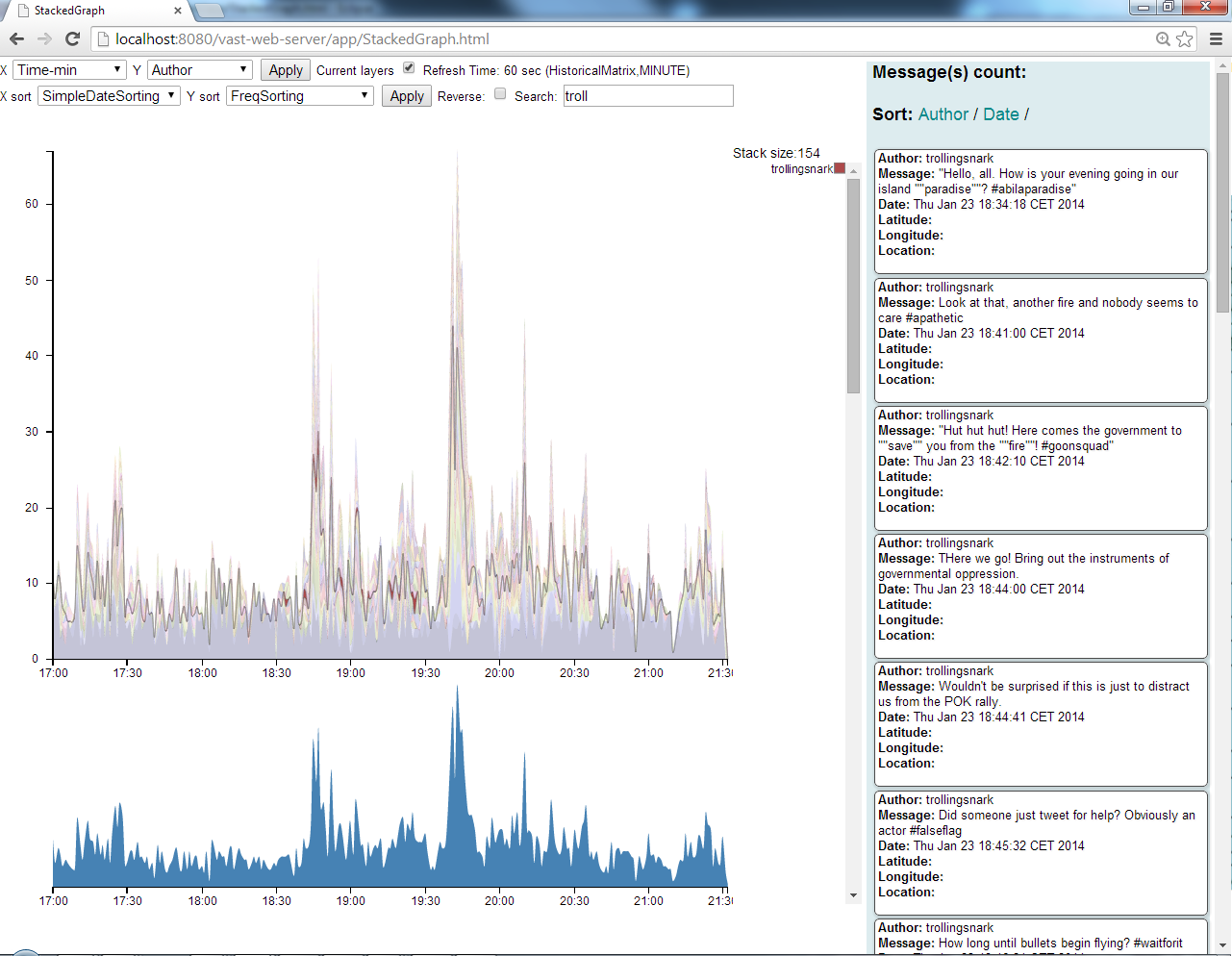Click Stack size:154 label
Viewport: 1232px width, 956px height.
click(x=776, y=153)
